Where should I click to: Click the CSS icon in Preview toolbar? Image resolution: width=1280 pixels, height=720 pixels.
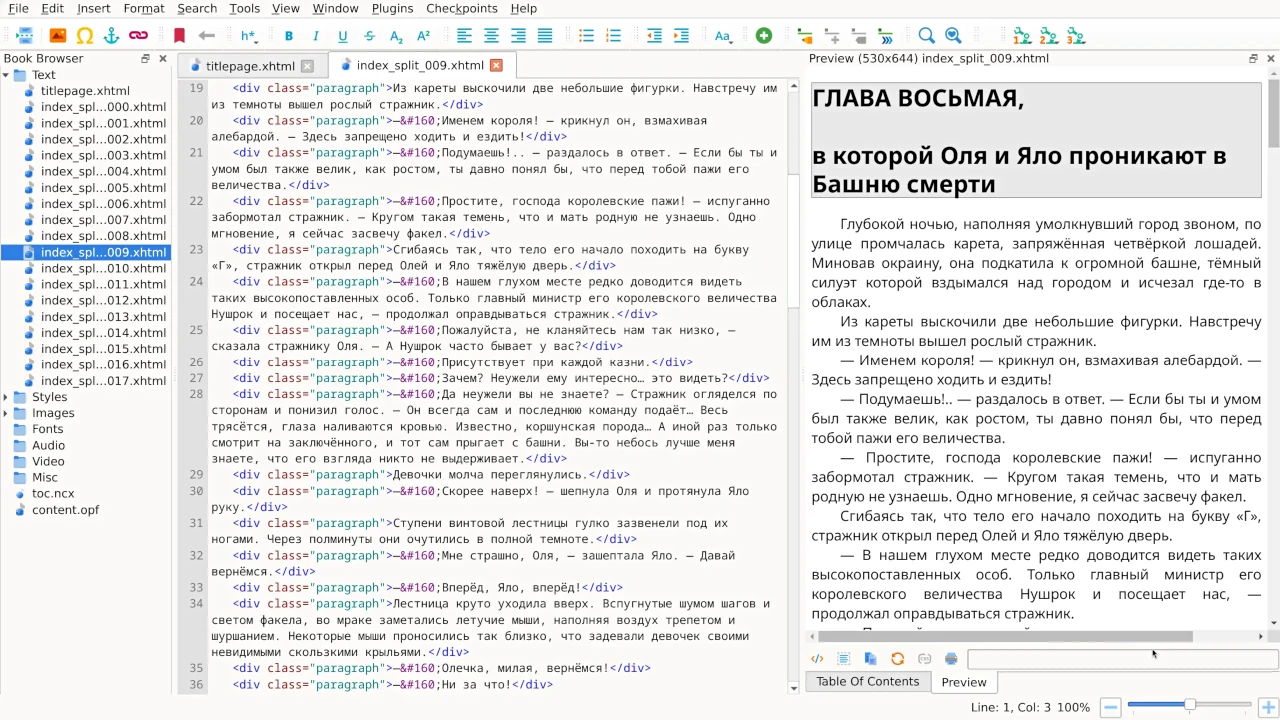pyautogui.click(x=925, y=659)
